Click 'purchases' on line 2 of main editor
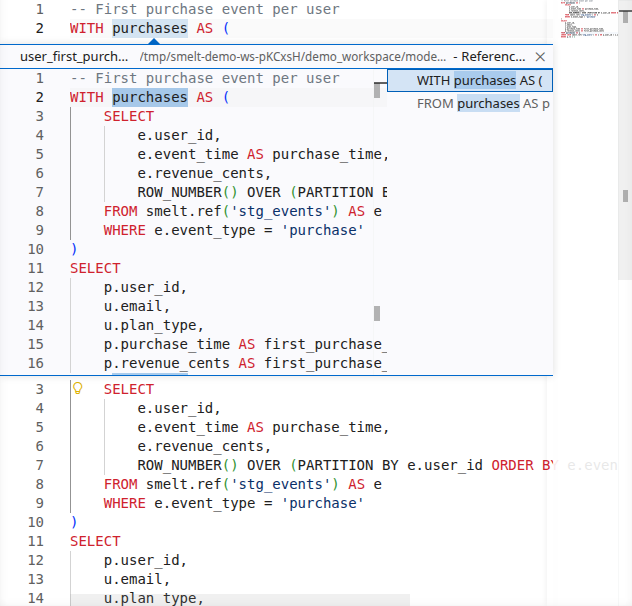The image size is (632, 606). coord(149,28)
